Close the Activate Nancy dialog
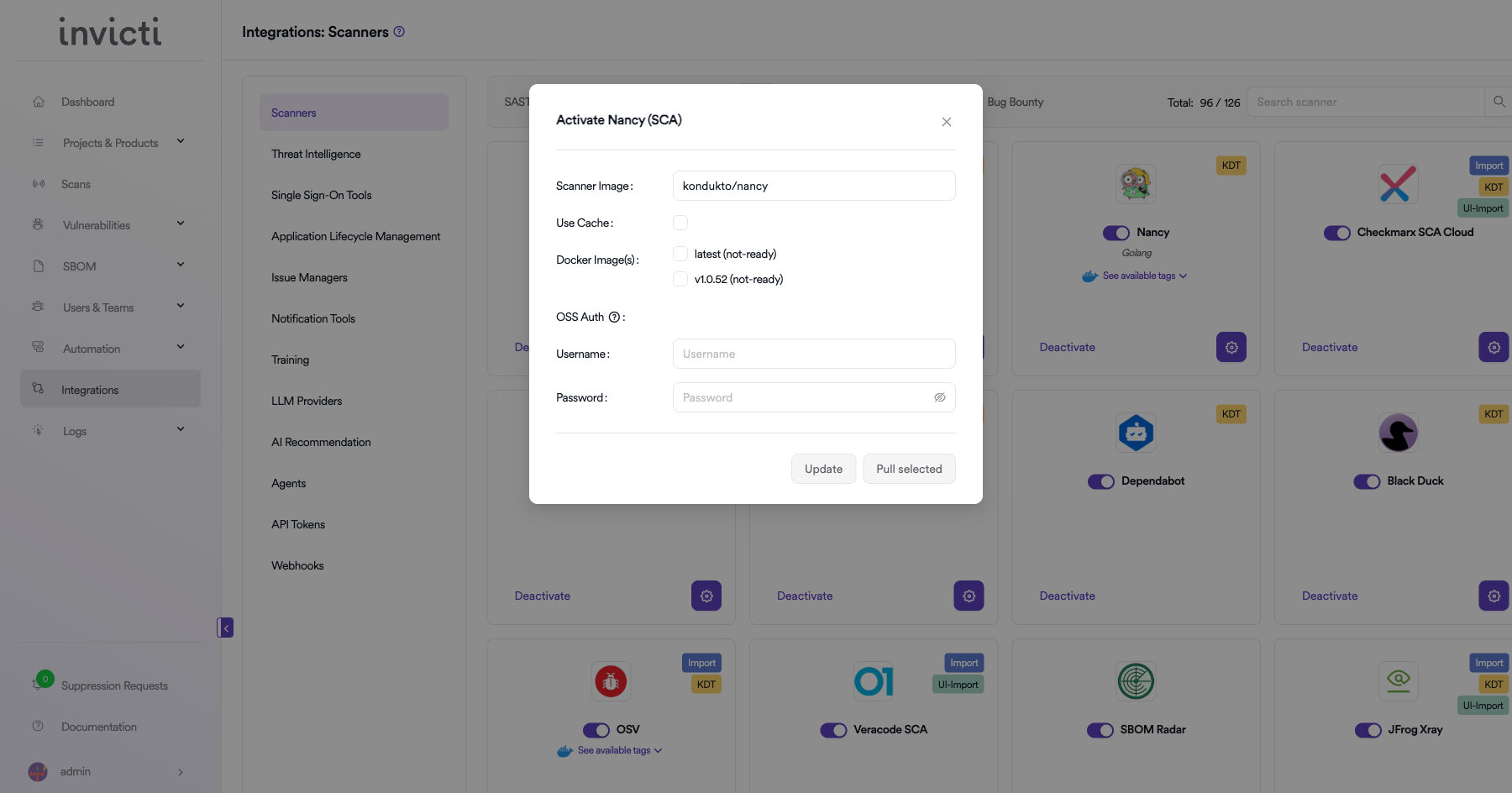 tap(946, 122)
